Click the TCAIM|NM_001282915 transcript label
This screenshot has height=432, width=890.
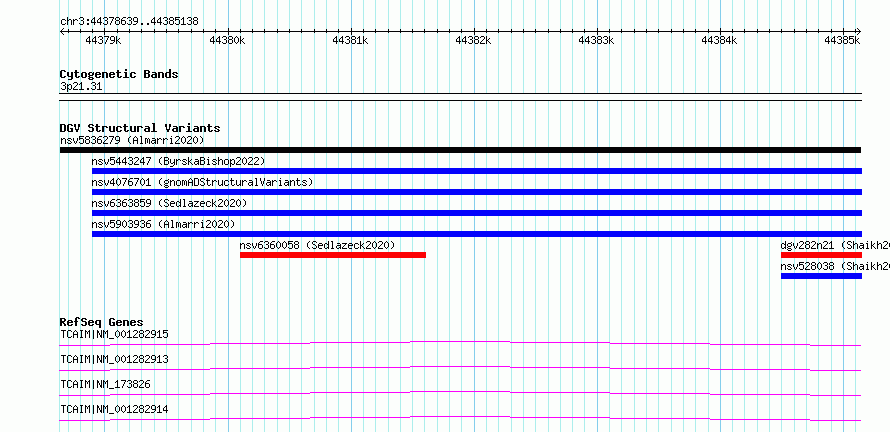pos(114,334)
